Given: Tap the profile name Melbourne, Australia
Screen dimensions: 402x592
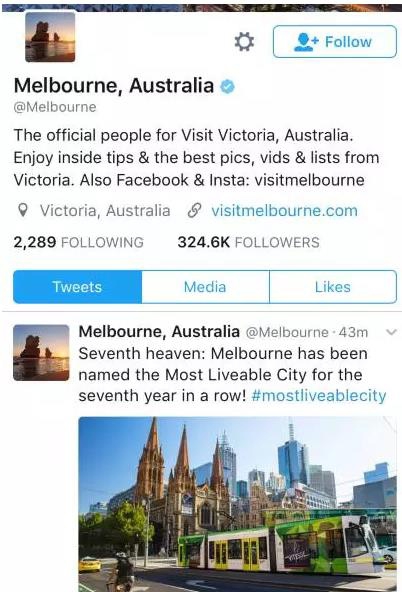Looking at the screenshot, I should point(114,86).
